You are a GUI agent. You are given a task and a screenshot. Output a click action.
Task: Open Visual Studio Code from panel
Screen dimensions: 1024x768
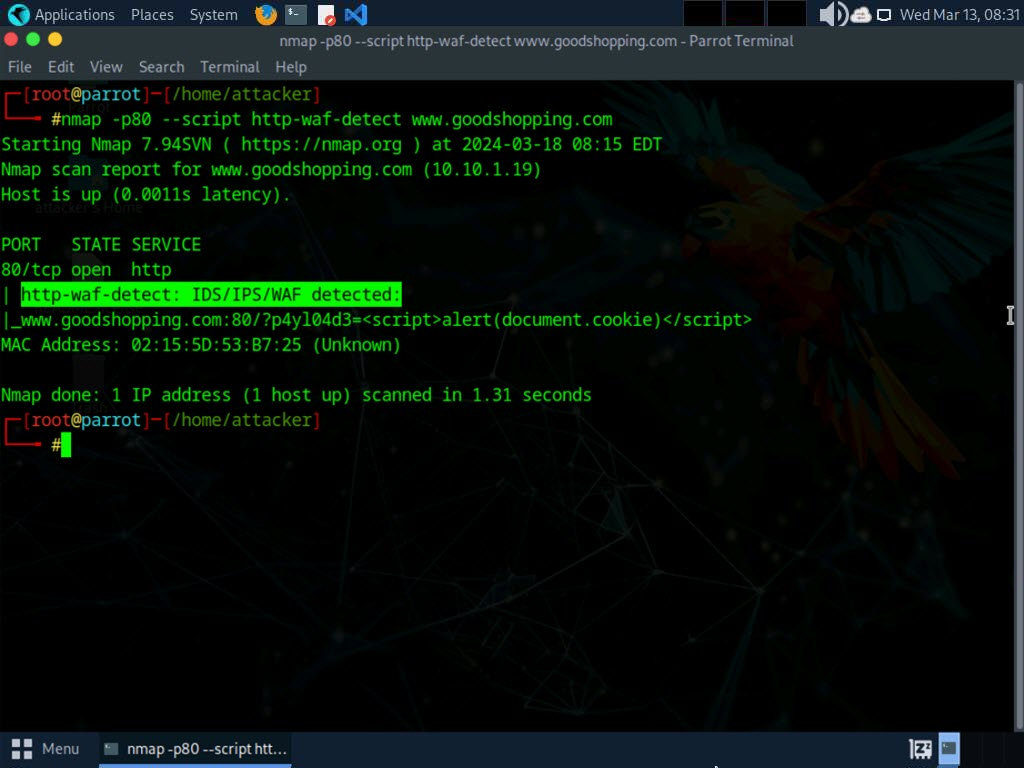pos(355,15)
